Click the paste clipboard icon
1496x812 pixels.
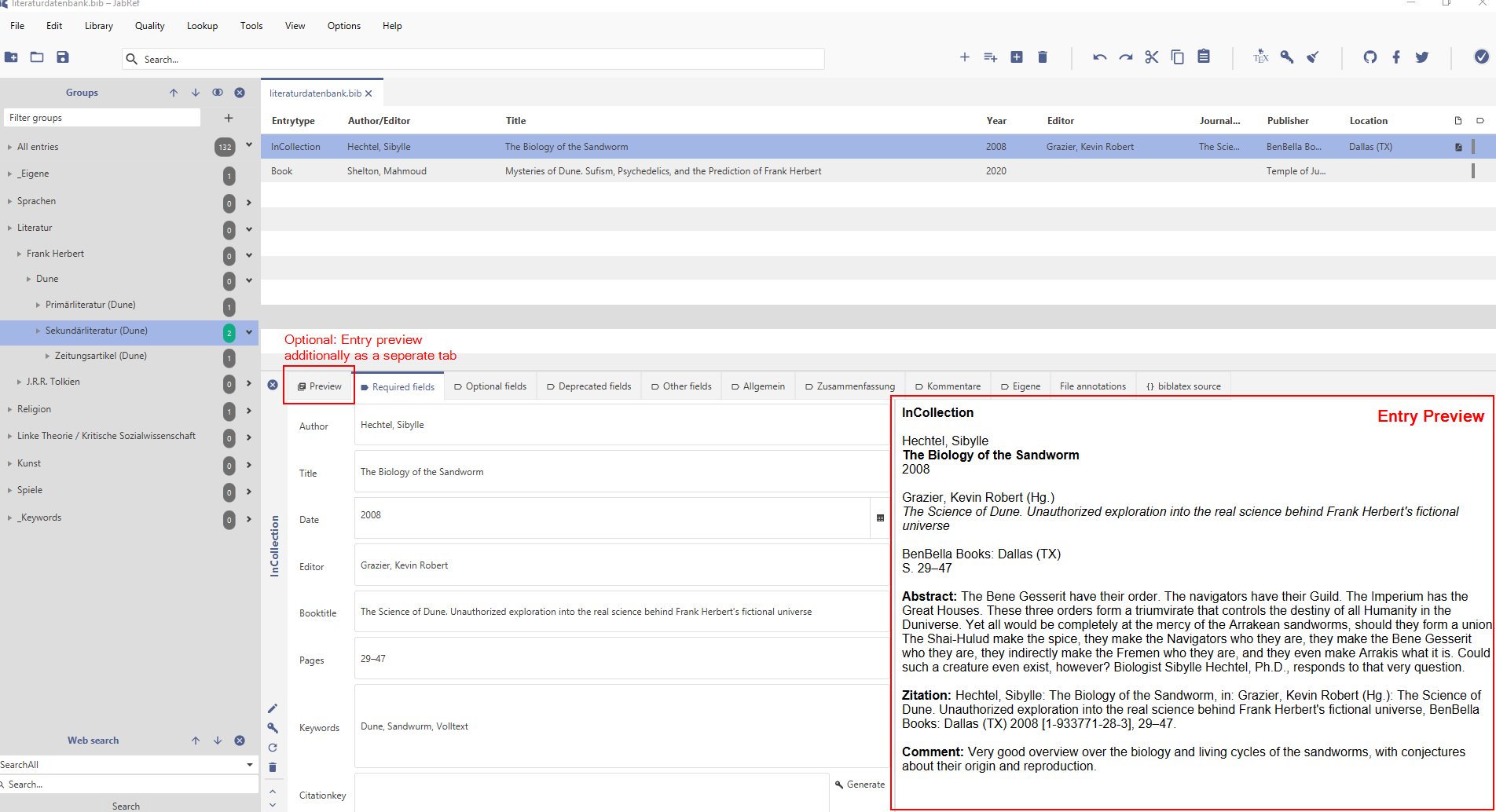coord(1204,57)
